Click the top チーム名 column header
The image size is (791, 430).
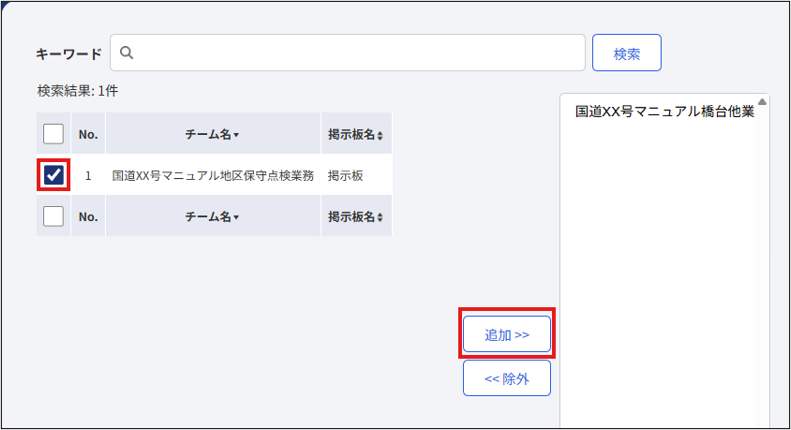(213, 134)
